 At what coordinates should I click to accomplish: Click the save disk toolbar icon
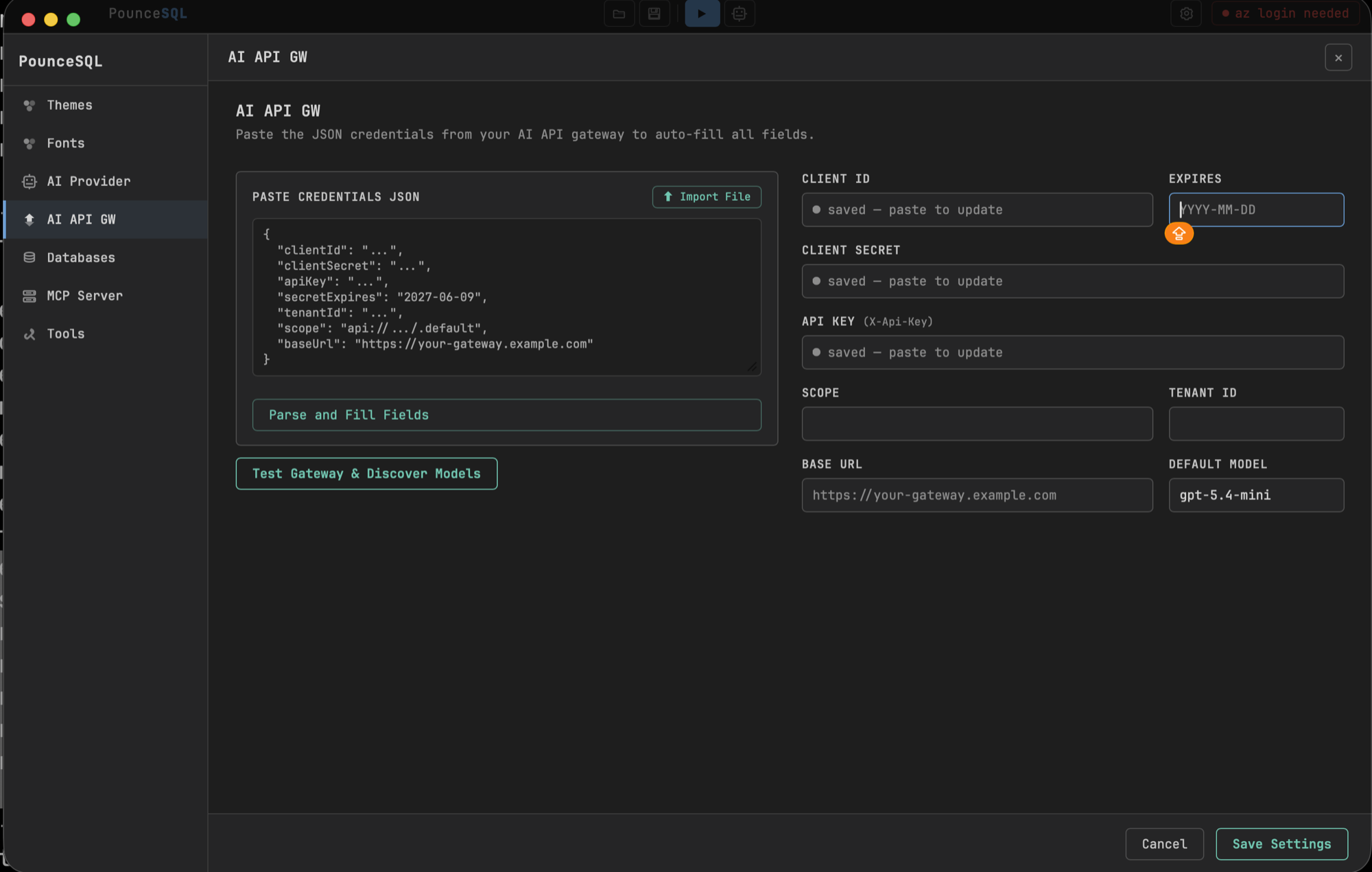coord(654,14)
